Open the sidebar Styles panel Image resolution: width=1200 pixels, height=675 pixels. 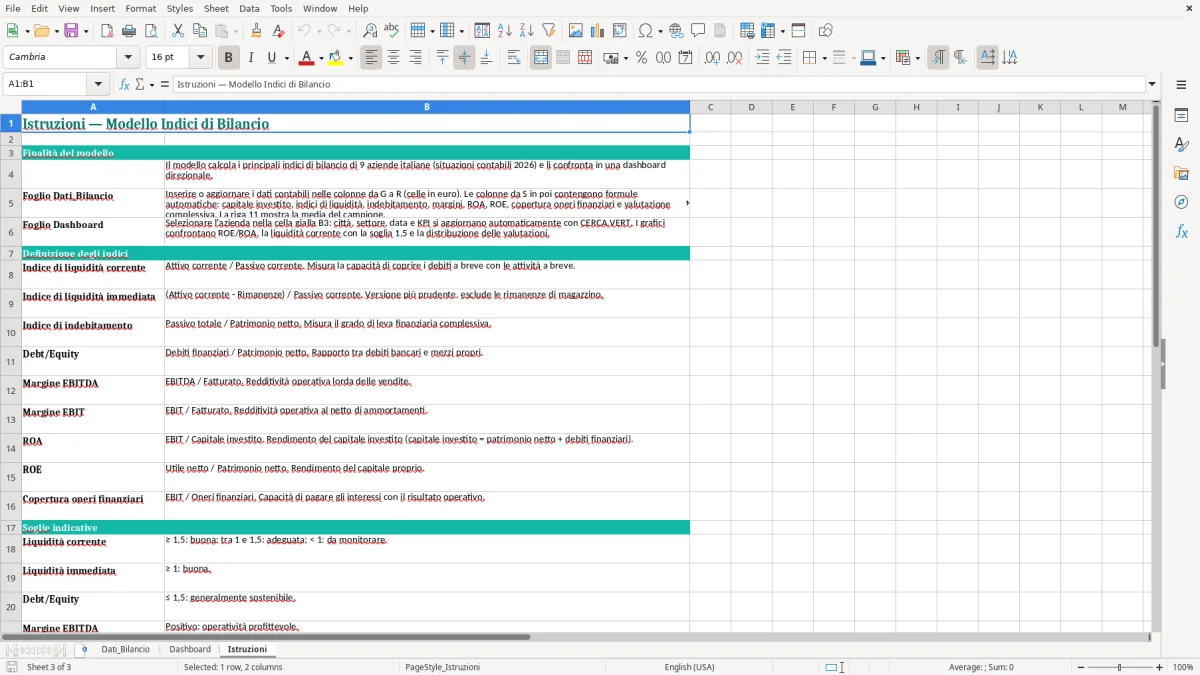1181,144
